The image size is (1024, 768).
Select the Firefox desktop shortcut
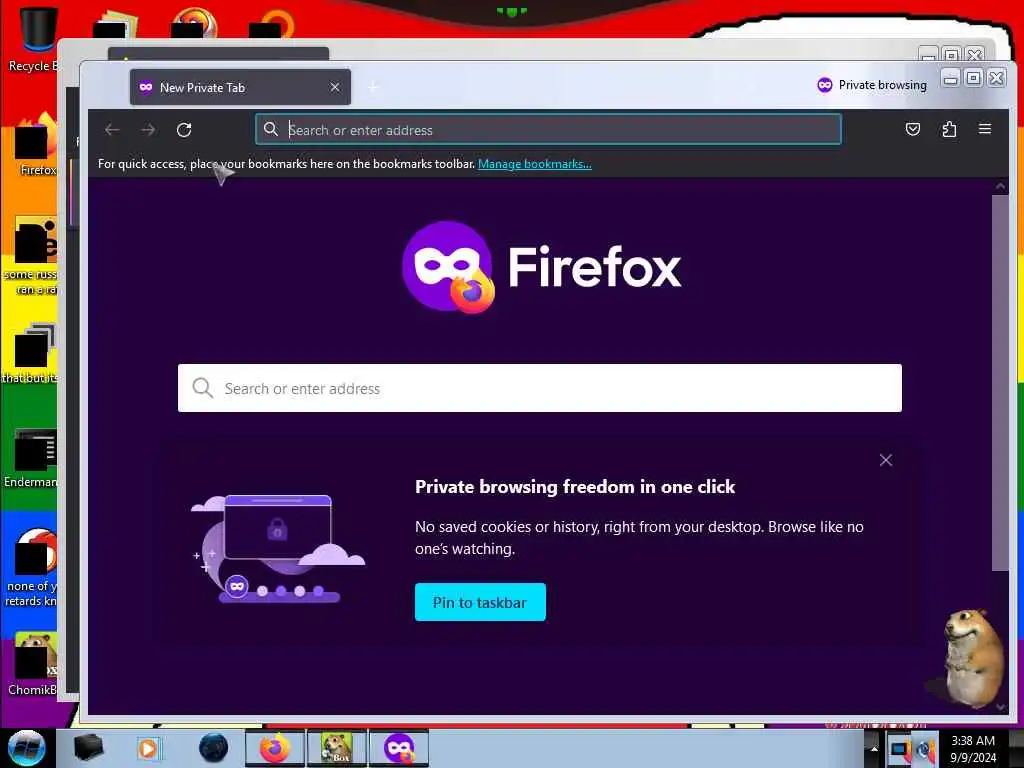click(x=37, y=146)
